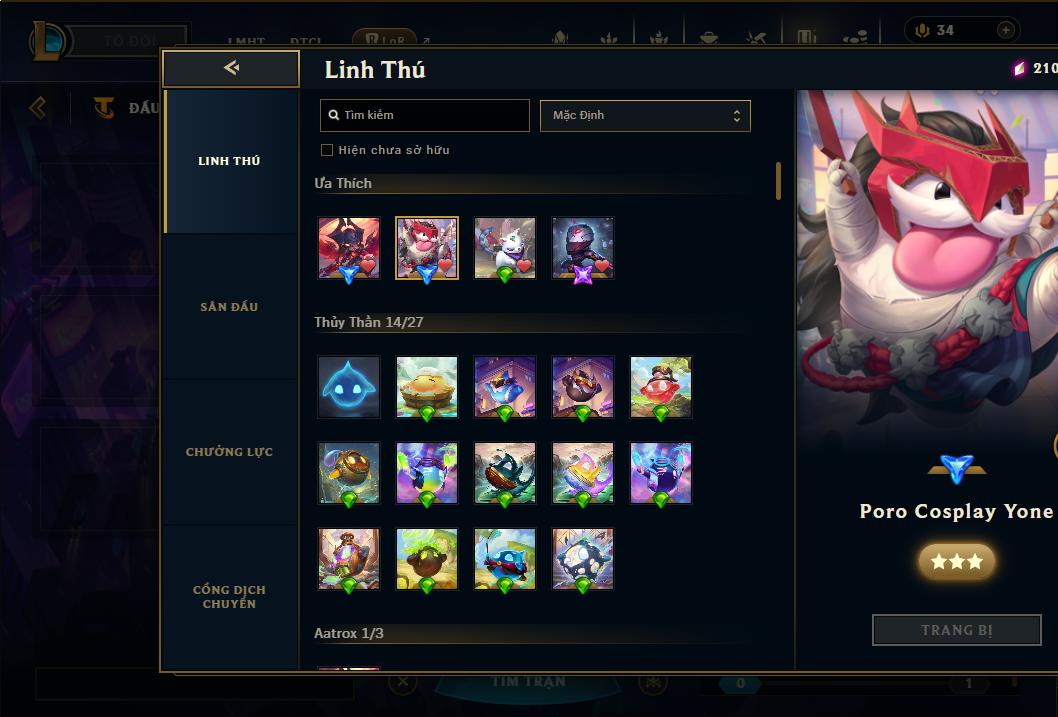Click the tactician list vertical scrollbar
Viewport: 1058px width, 717px height.
coord(778,181)
